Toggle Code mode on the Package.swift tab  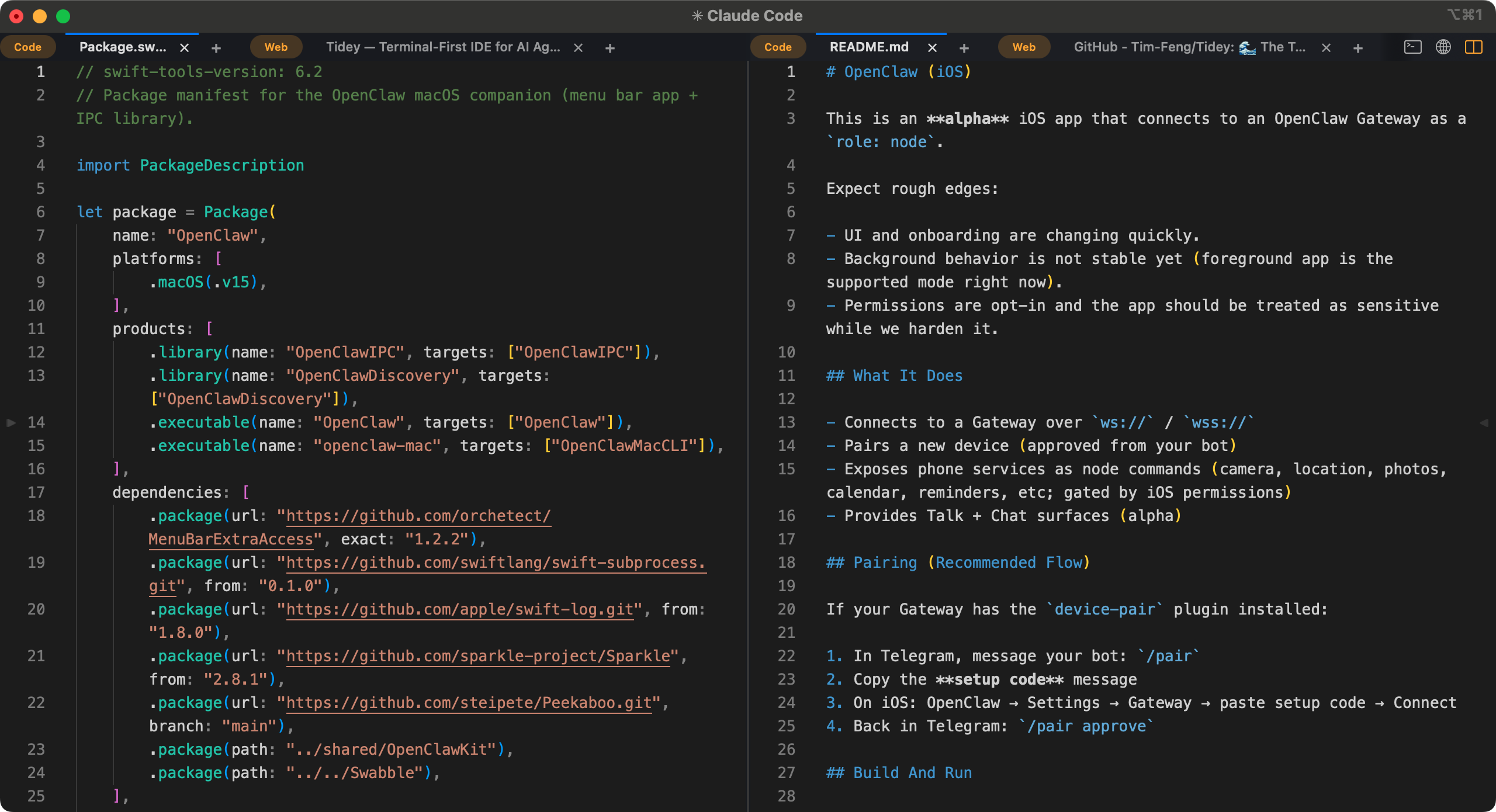(x=28, y=47)
